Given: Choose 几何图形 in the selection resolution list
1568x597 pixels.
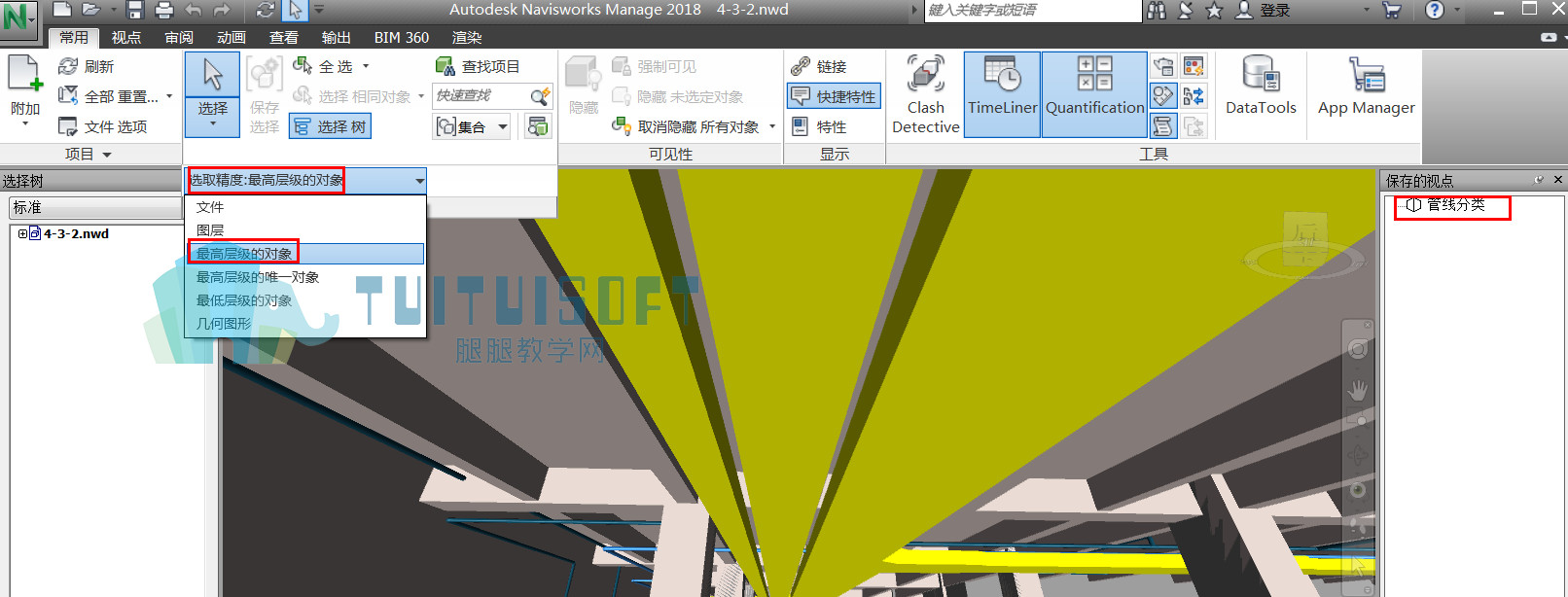Looking at the screenshot, I should 224,324.
